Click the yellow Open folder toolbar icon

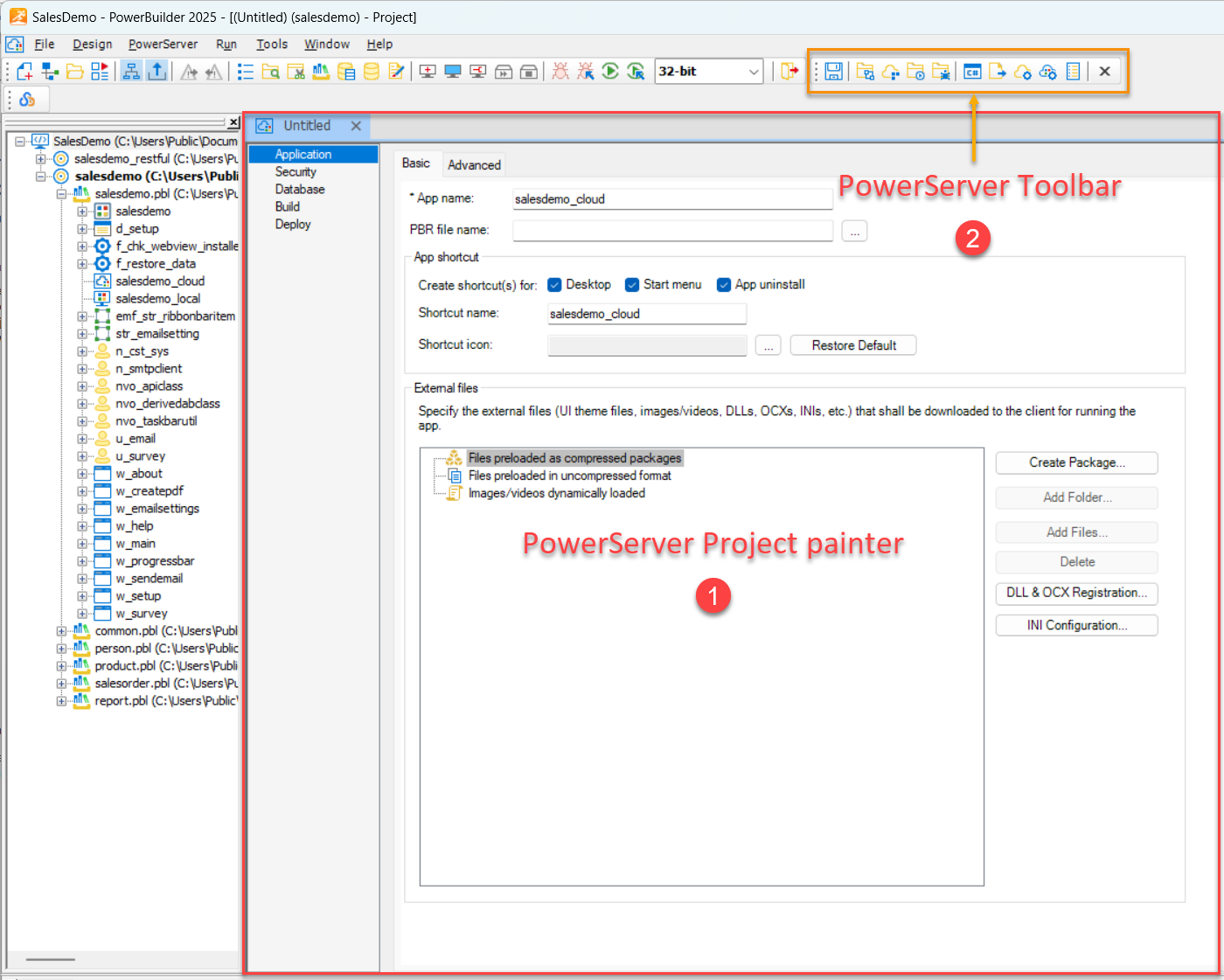point(75,72)
